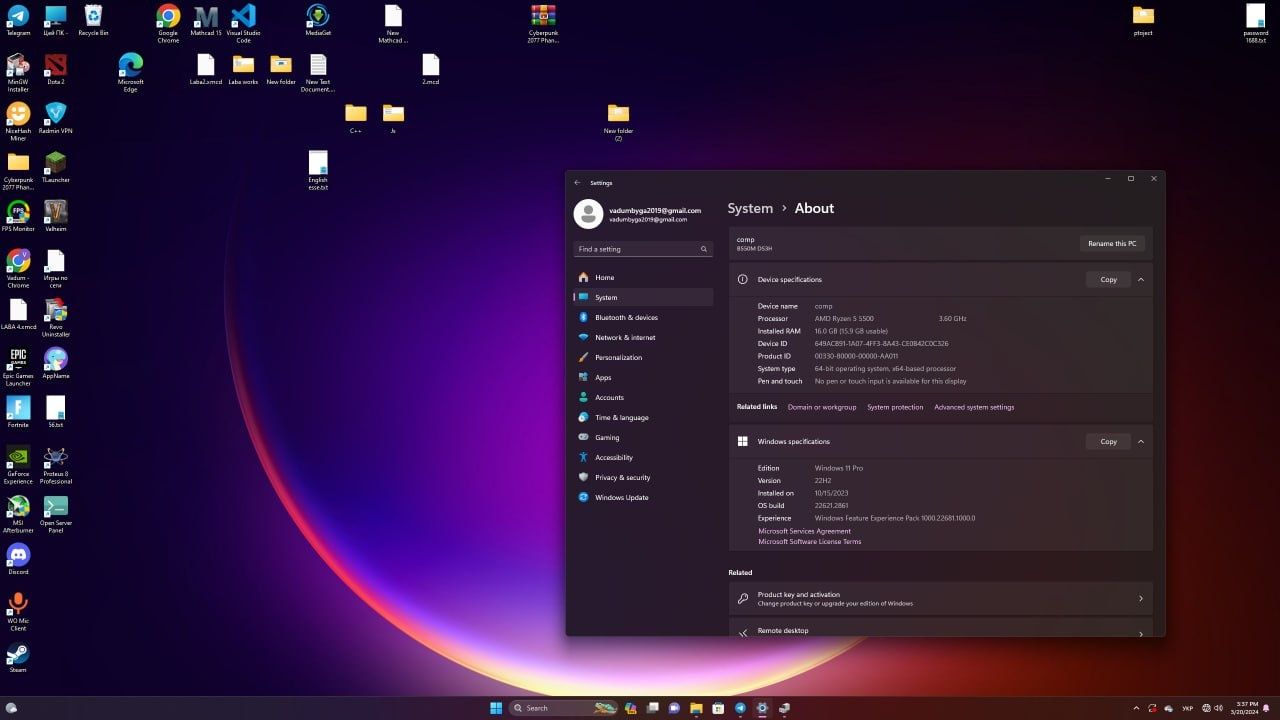Collapse the Device specifications section

tap(1141, 280)
